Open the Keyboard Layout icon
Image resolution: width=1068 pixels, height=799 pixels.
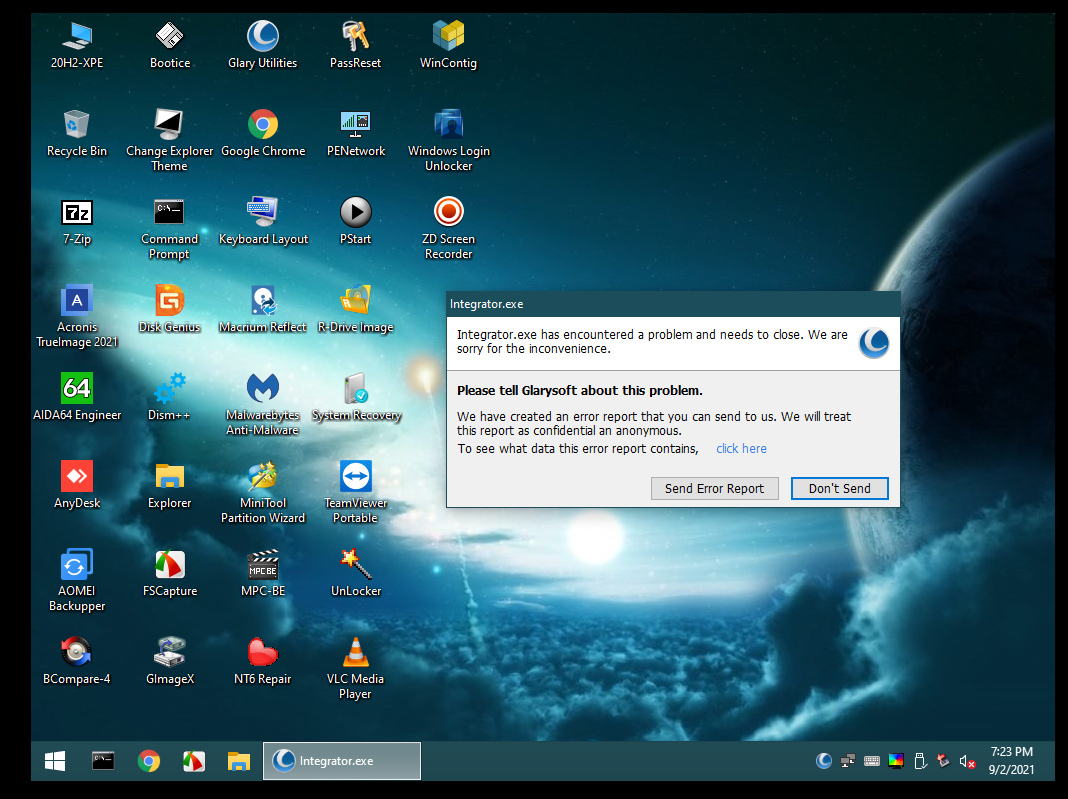pyautogui.click(x=263, y=221)
